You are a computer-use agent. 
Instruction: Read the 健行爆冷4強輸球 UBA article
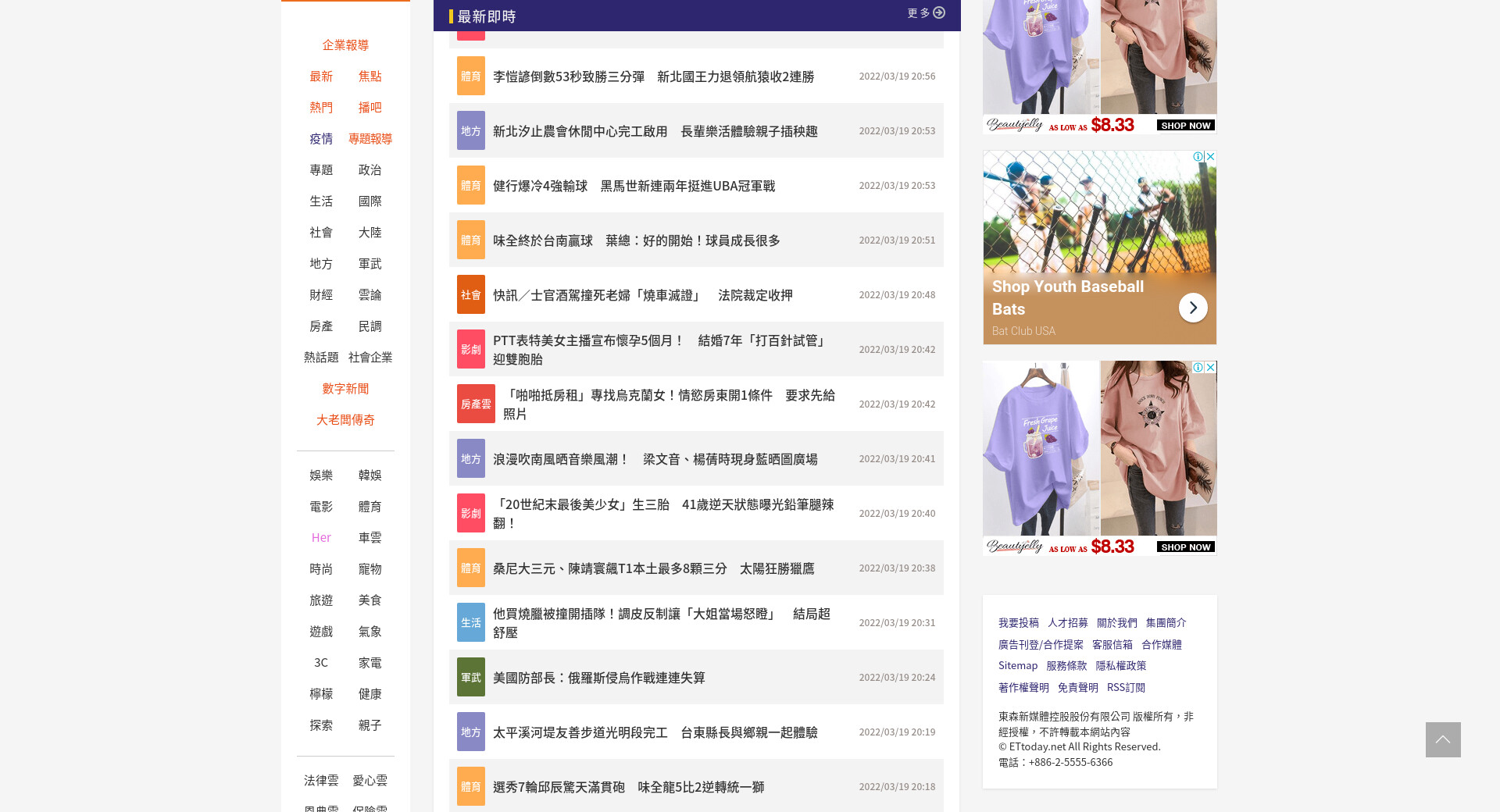(x=634, y=186)
